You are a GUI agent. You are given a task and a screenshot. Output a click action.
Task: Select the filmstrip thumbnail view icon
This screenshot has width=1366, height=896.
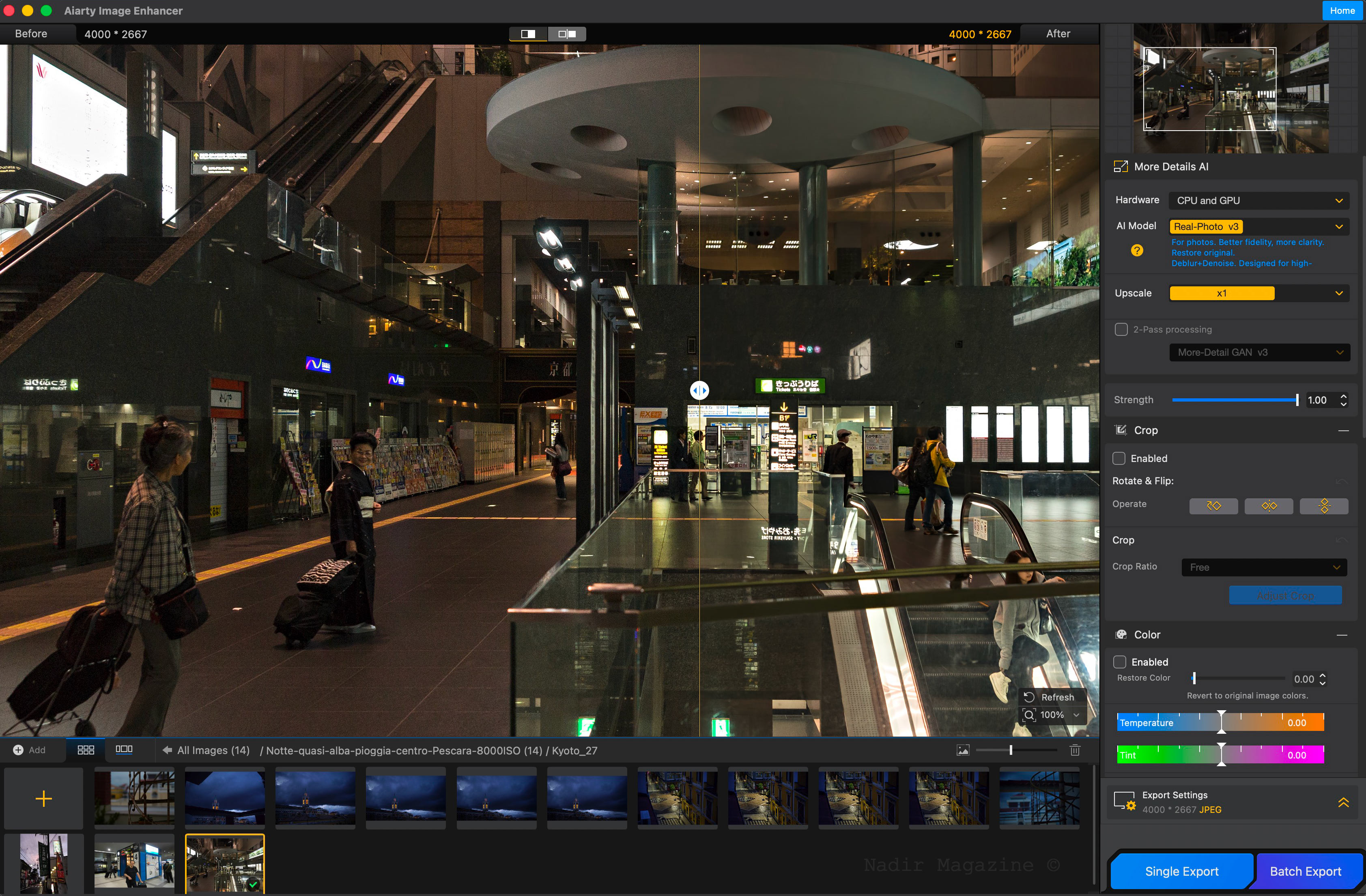[x=124, y=750]
